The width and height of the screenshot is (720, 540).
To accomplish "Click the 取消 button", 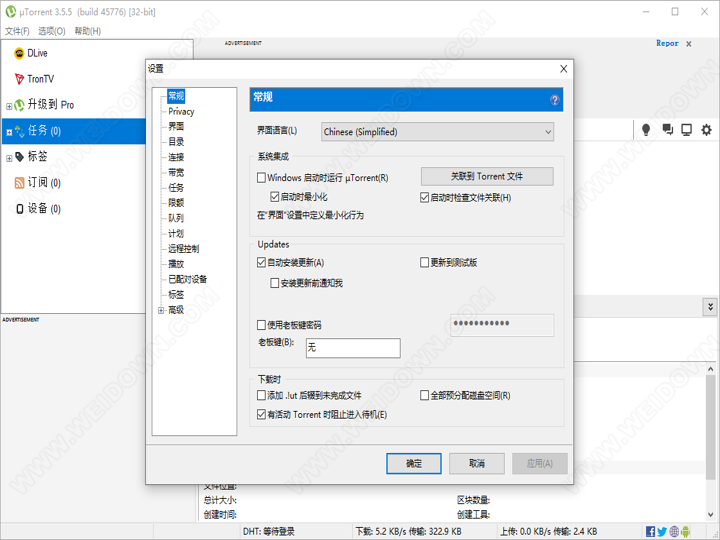I will click(477, 464).
